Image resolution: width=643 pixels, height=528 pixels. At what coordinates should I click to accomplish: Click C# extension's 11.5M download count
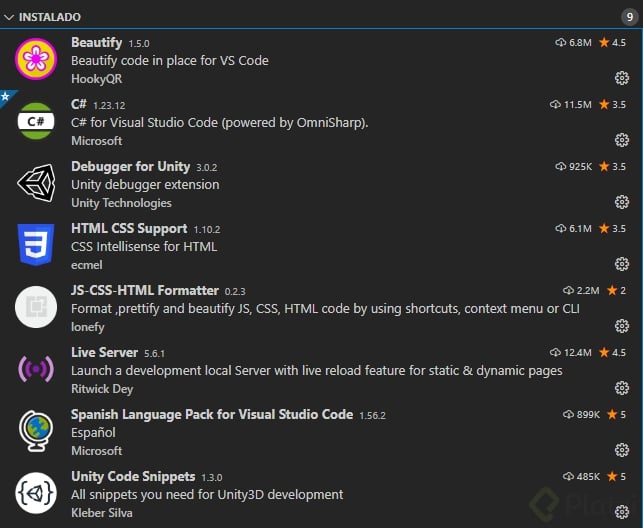pyautogui.click(x=570, y=105)
